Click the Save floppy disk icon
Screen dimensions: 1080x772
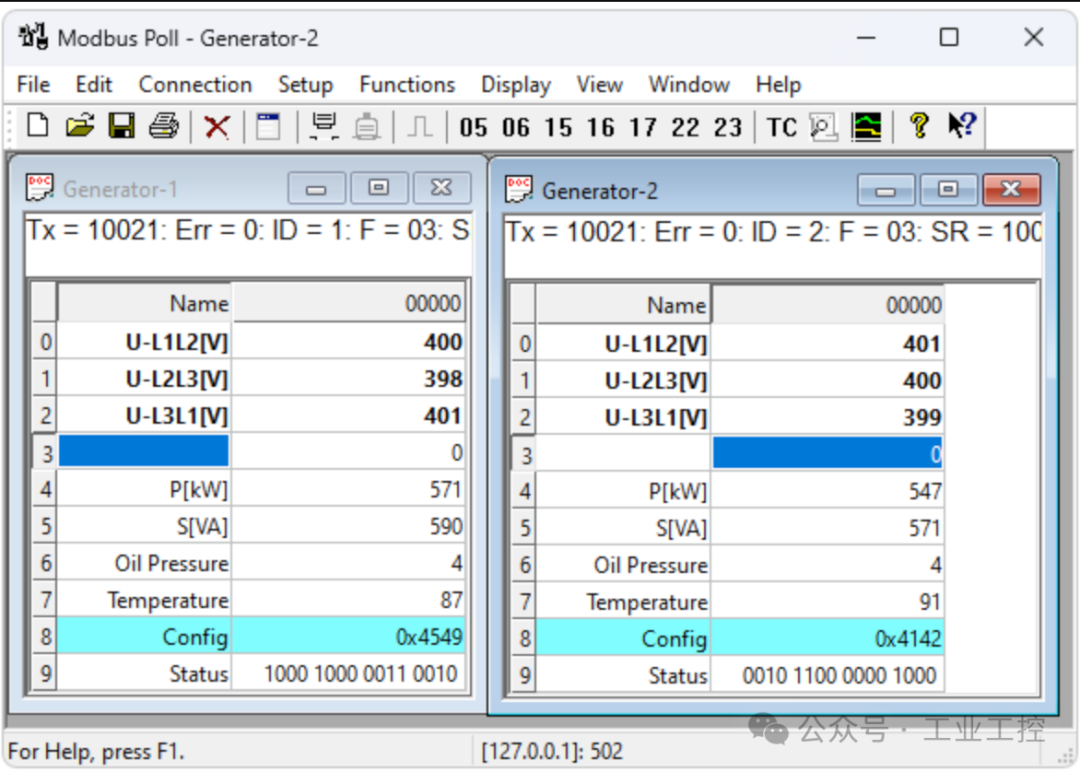pyautogui.click(x=122, y=126)
